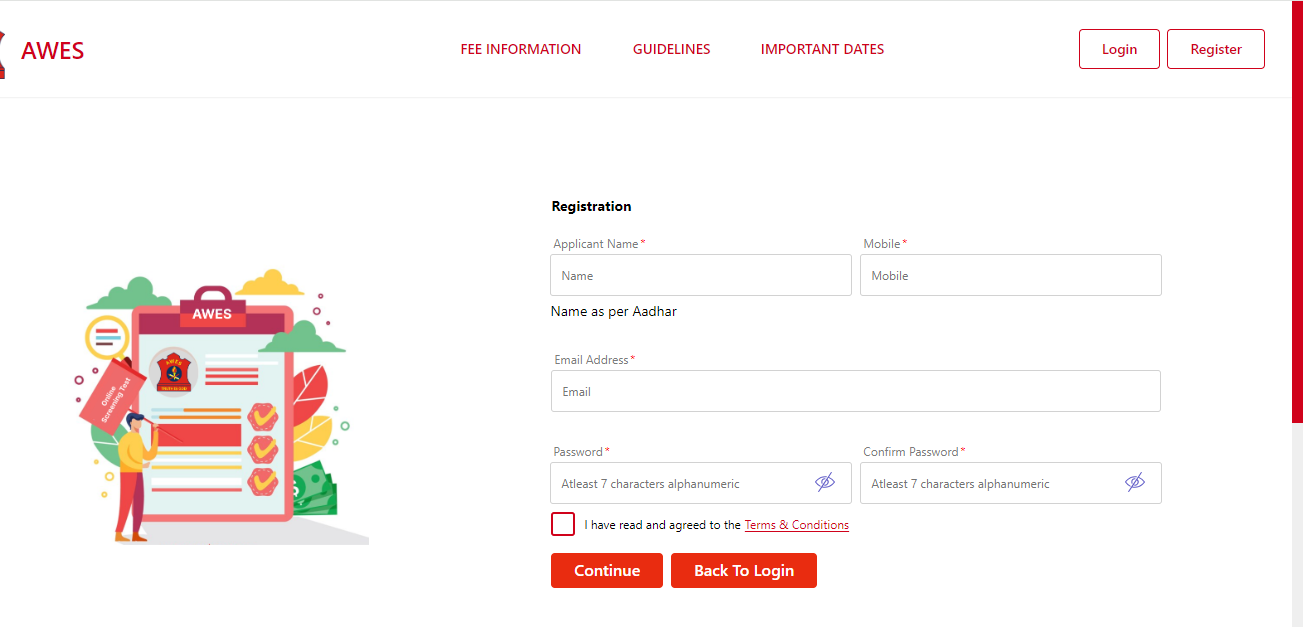Click the Confirm Password input field

click(x=1000, y=482)
